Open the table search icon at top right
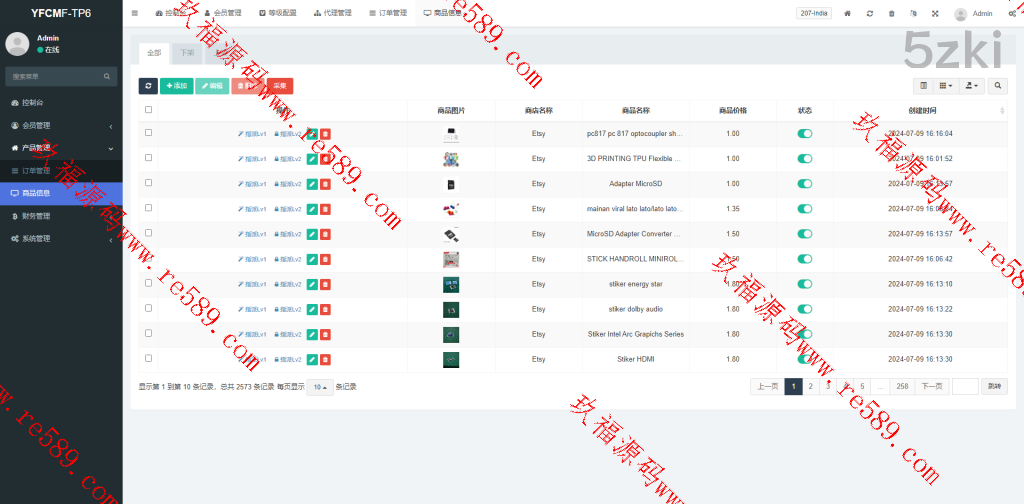1024x504 pixels. tap(998, 86)
